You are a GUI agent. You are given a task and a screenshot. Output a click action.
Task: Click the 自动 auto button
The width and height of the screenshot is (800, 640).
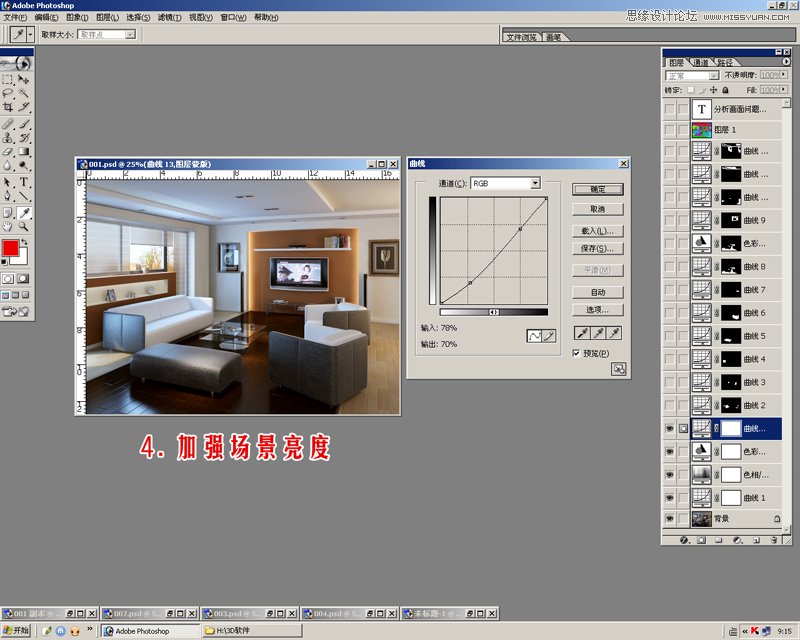point(597,292)
